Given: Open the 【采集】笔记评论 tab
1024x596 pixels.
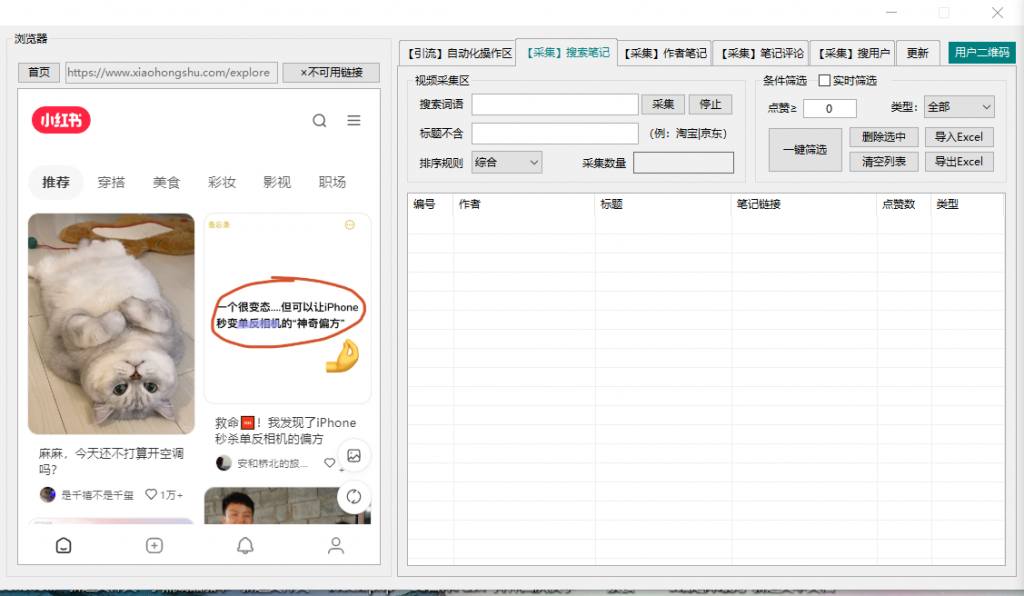Looking at the screenshot, I should 760,51.
